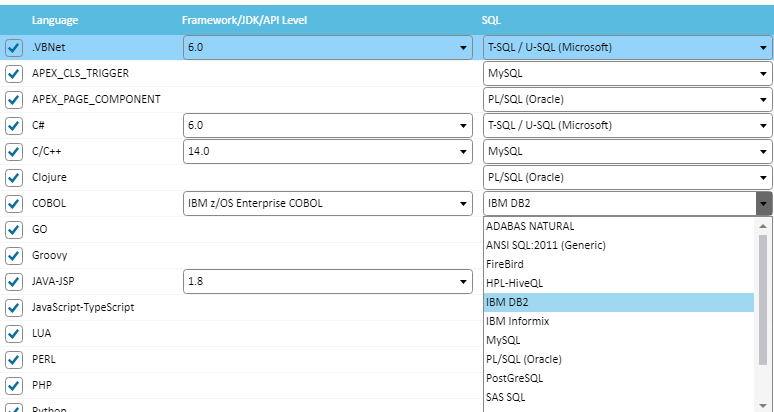Click the COBOL language name
The width and height of the screenshot is (774, 412).
coord(49,203)
